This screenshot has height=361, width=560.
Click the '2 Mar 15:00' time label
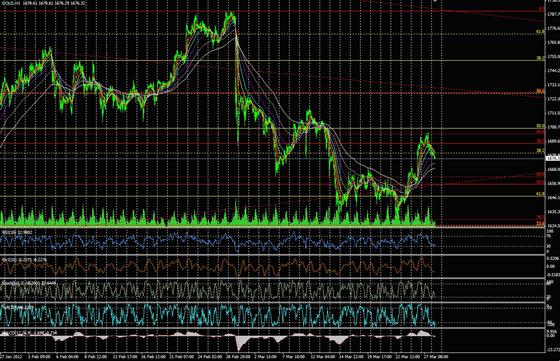265,356
